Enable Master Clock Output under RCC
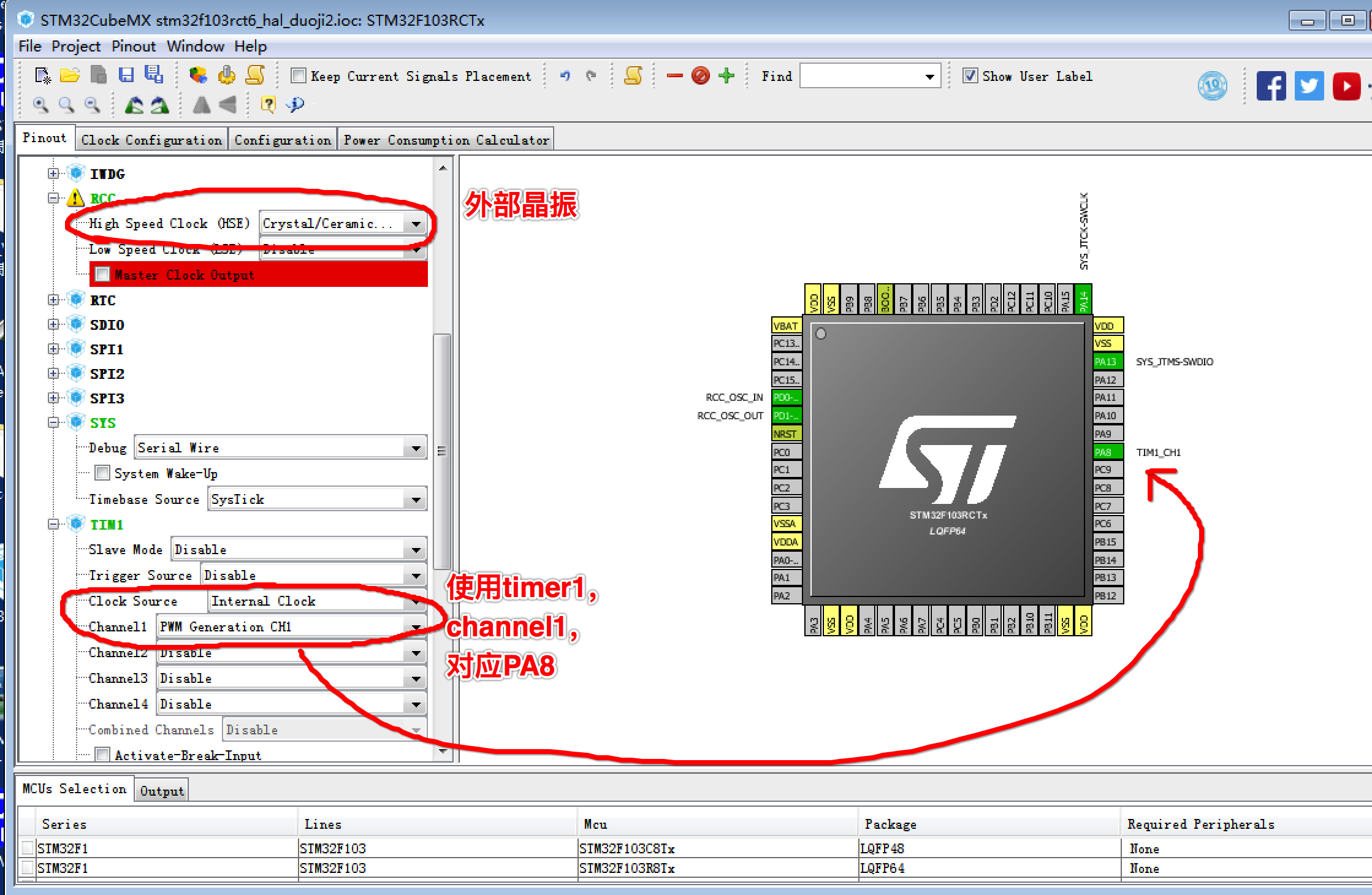 tap(102, 274)
